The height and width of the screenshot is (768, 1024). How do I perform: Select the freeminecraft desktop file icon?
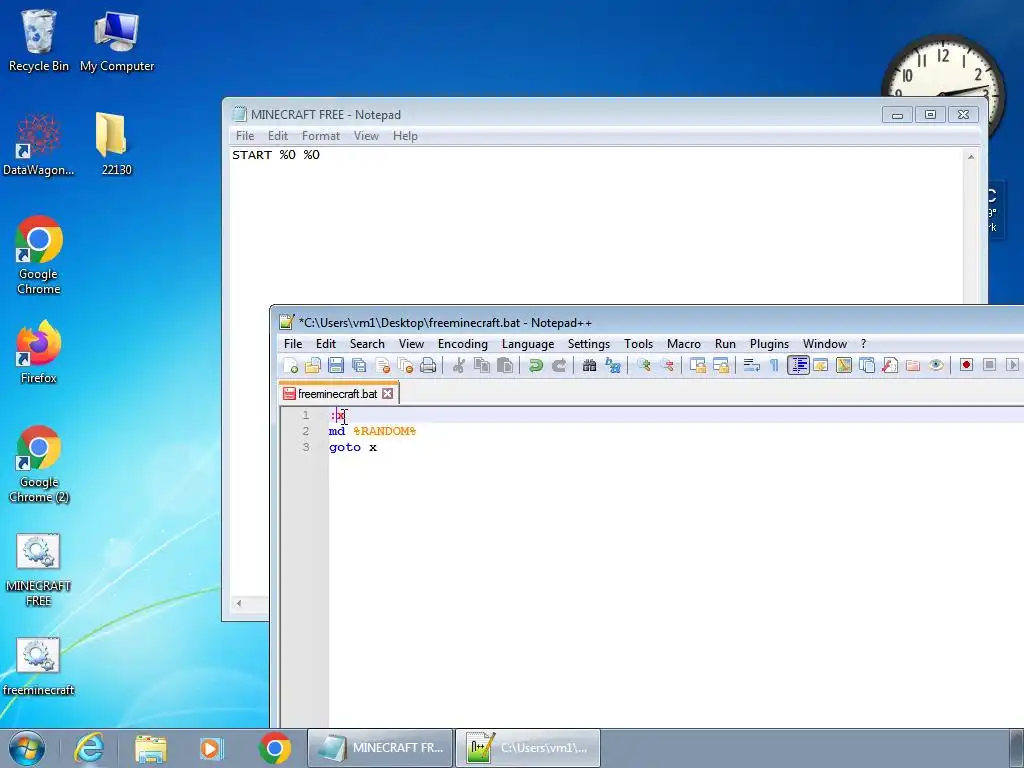38,666
